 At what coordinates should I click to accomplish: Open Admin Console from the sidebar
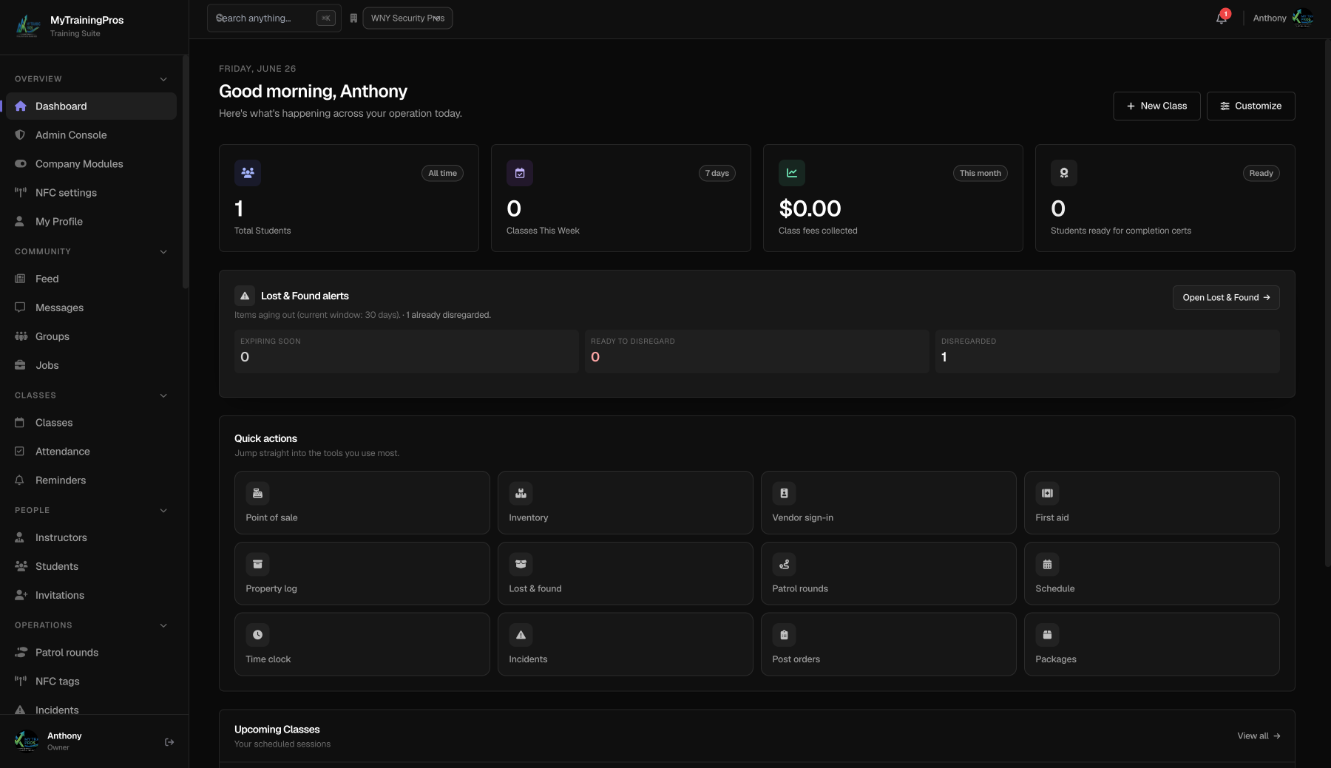pyautogui.click(x=91, y=135)
